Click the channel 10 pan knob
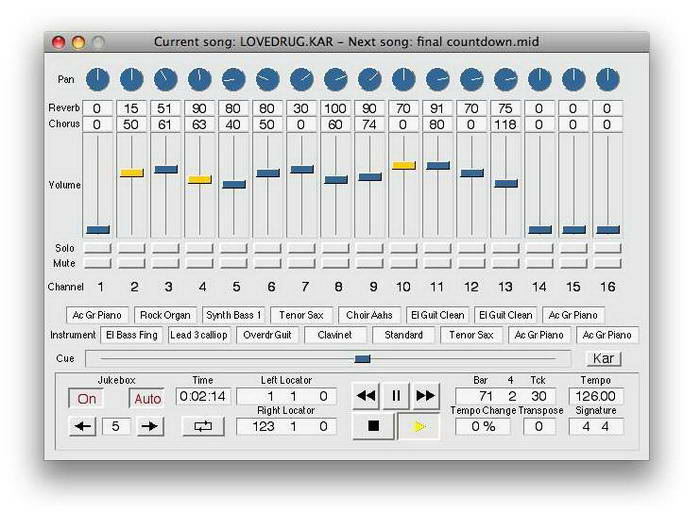This screenshot has width=700, height=512. [403, 79]
